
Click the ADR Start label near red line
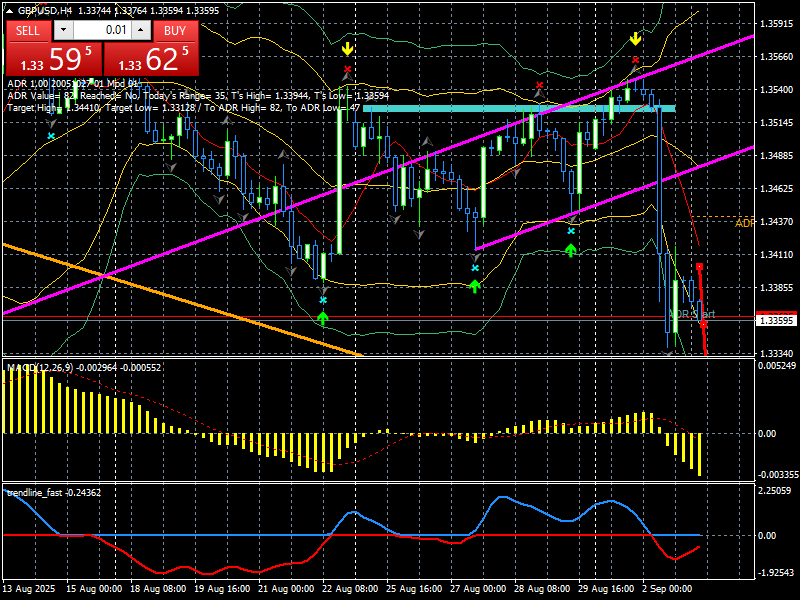click(x=692, y=314)
